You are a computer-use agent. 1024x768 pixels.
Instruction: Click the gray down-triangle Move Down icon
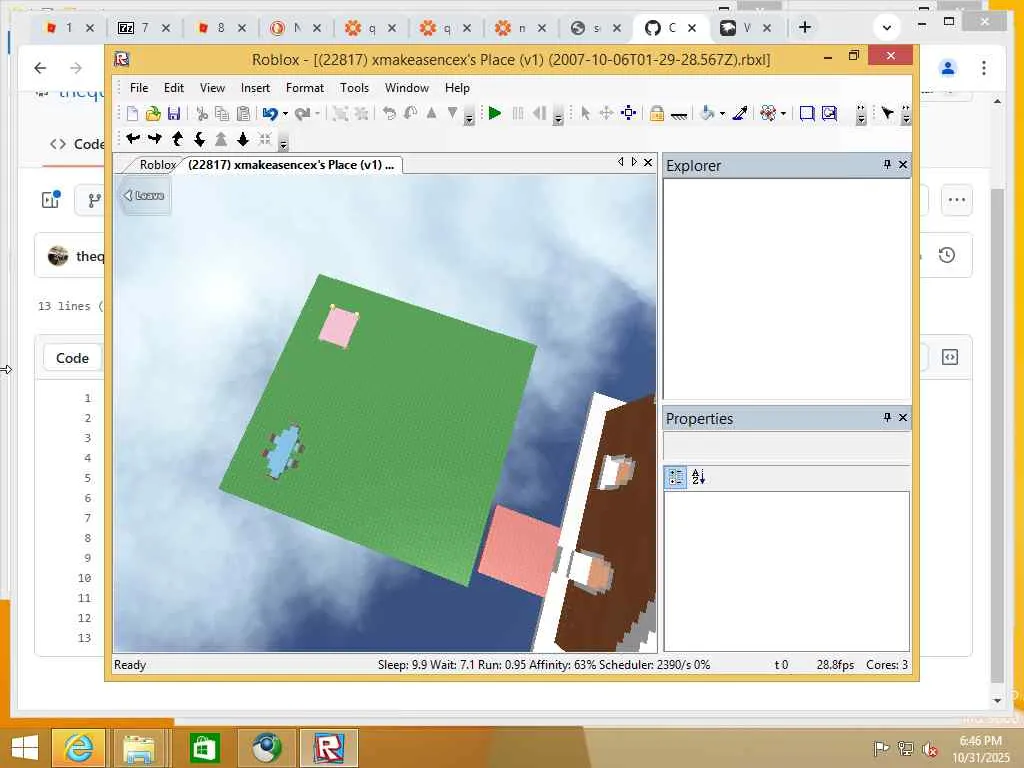pos(452,114)
